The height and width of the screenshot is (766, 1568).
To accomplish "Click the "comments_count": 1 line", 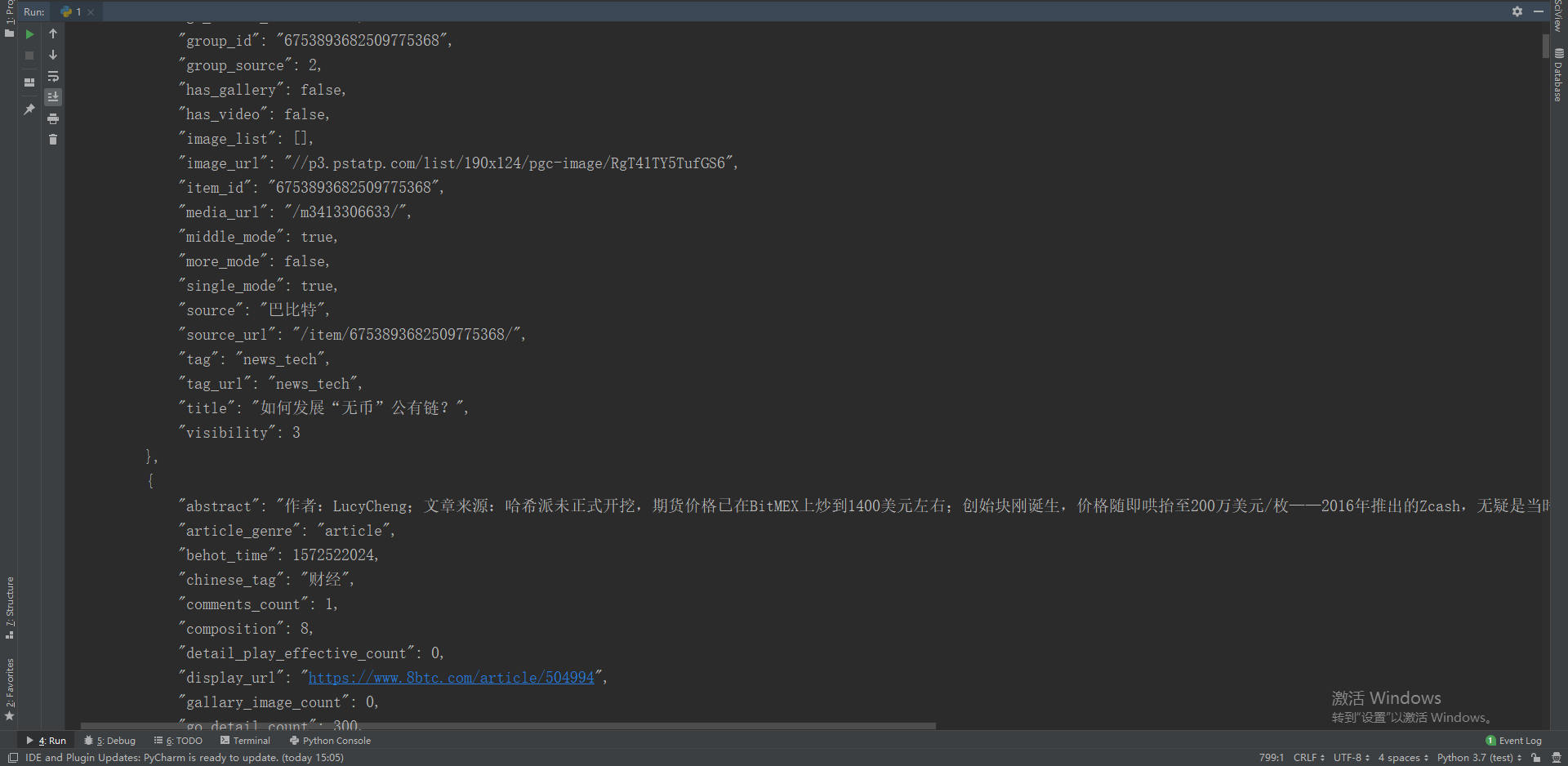I will pyautogui.click(x=258, y=604).
